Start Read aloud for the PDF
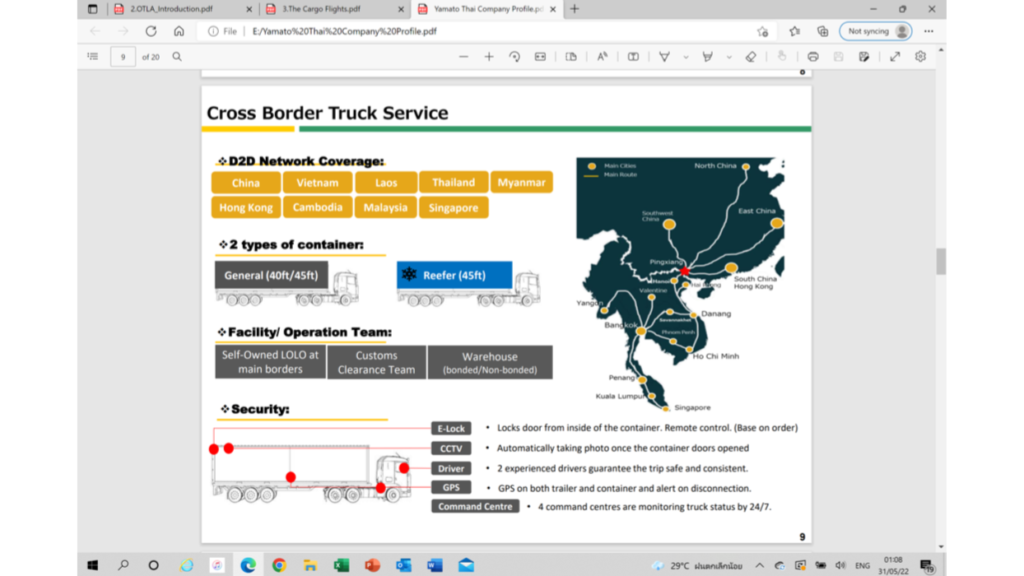 pyautogui.click(x=602, y=57)
